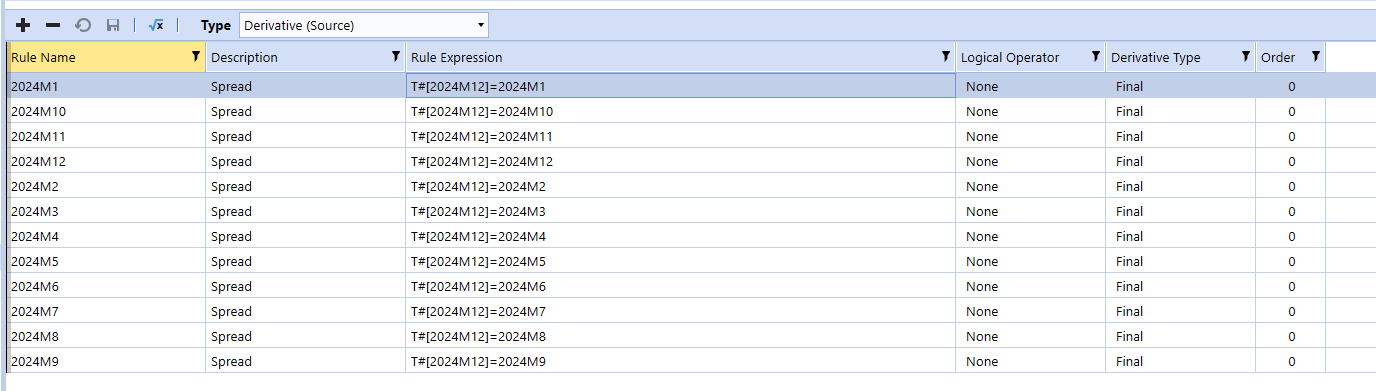1376x391 pixels.
Task: Click Rule Expression column filter icon
Action: [x=946, y=57]
